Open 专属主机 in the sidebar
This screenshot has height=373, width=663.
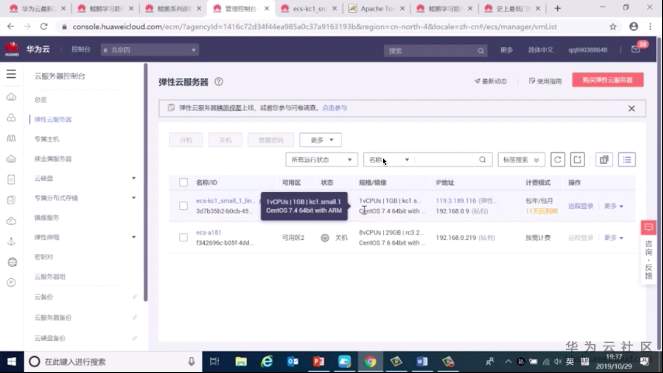pos(47,139)
